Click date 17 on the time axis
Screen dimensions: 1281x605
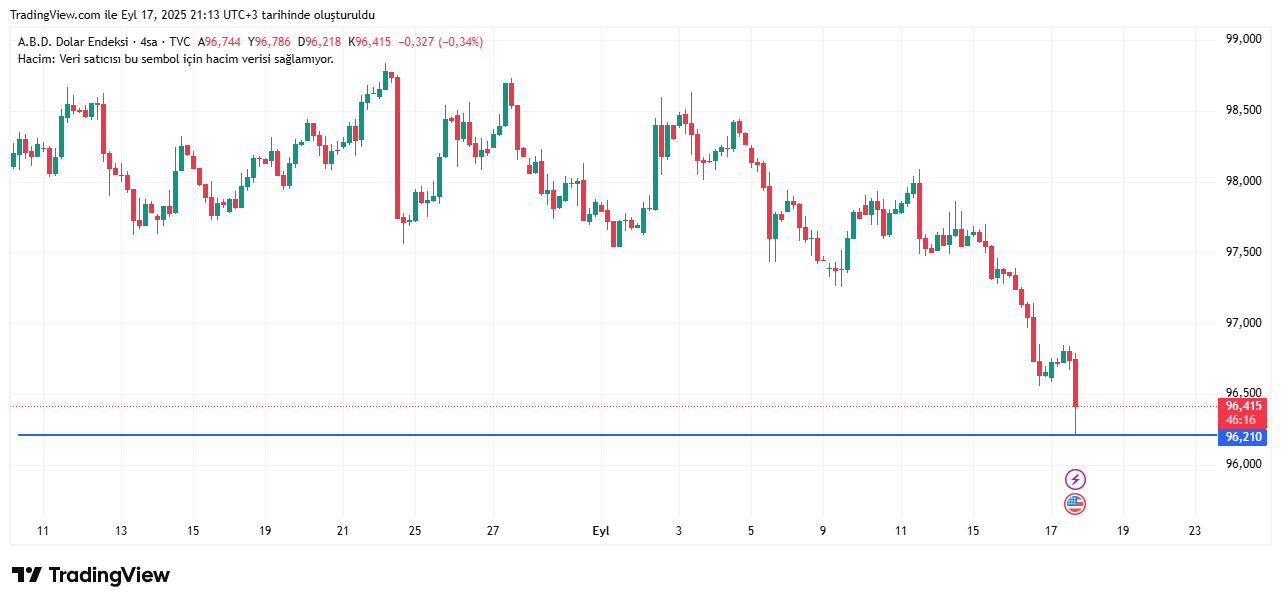[x=1051, y=531]
